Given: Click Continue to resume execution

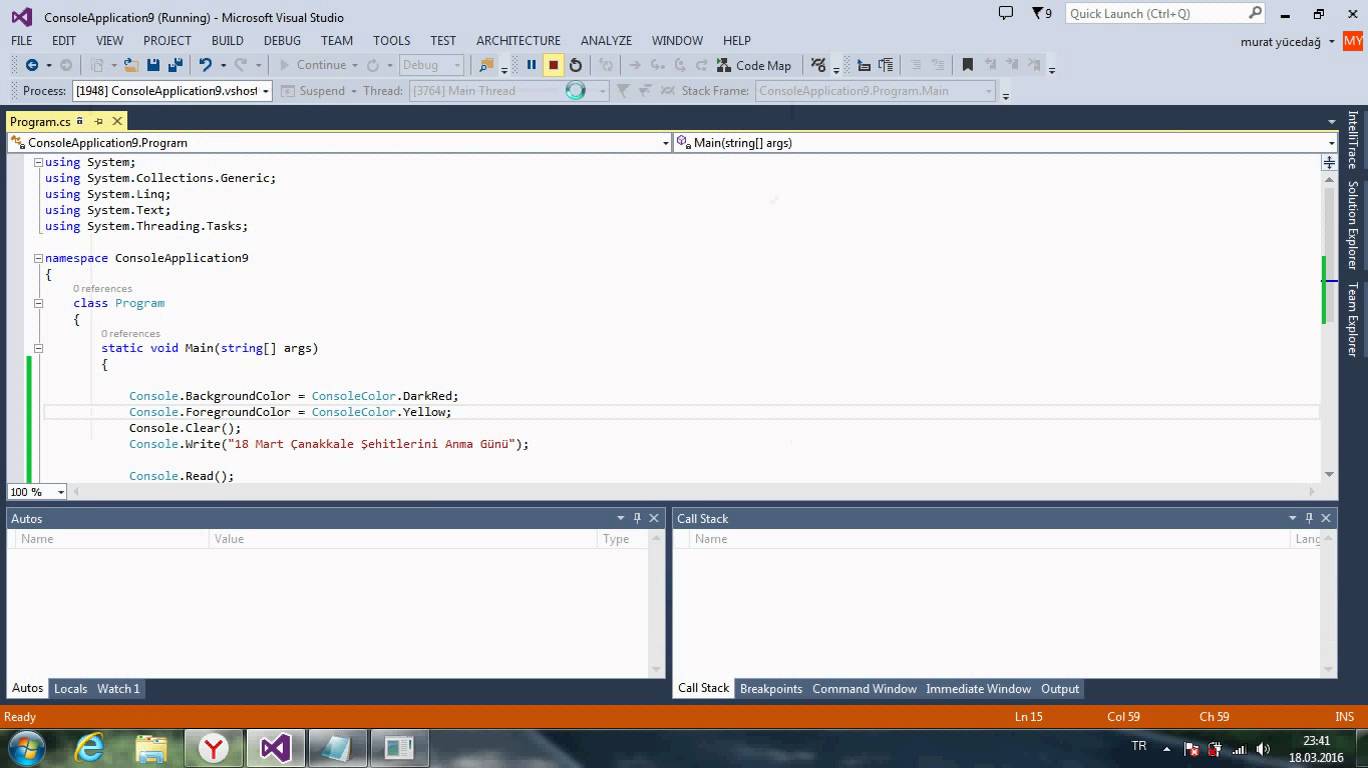Looking at the screenshot, I should click(x=316, y=64).
